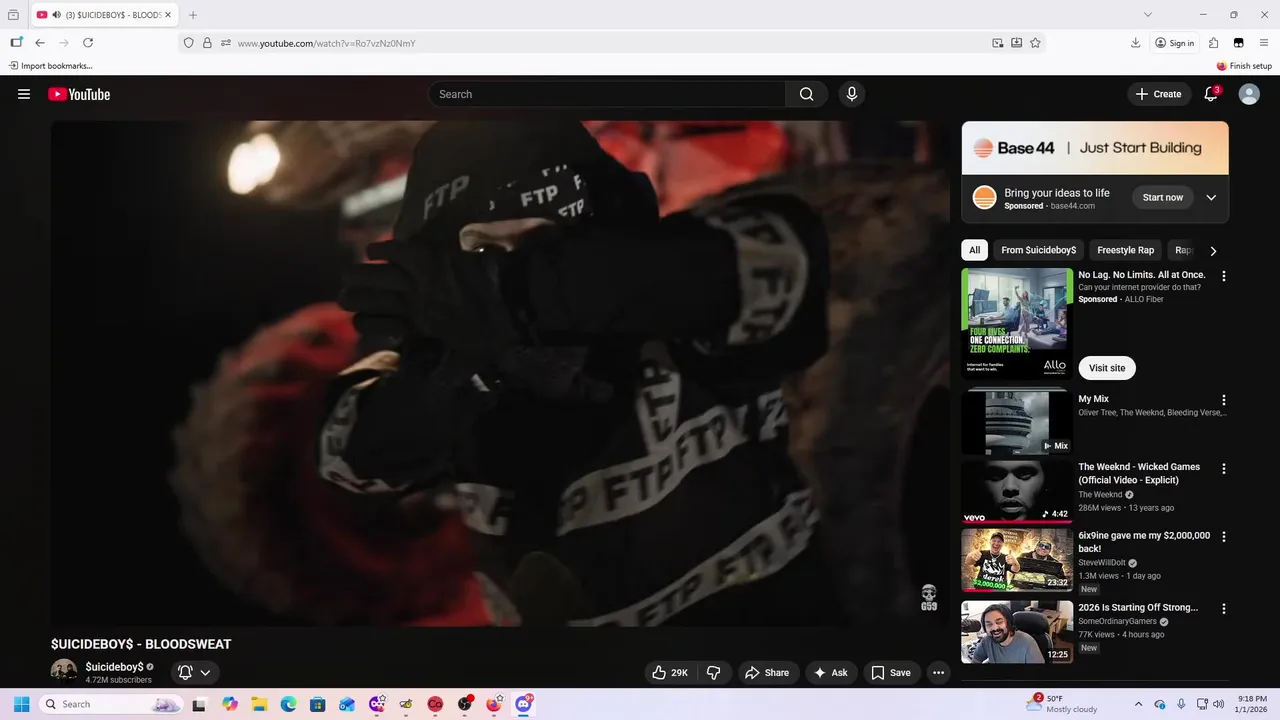The height and width of the screenshot is (720, 1280).
Task: Open the SomeOrdinaryGamers video thumbnail
Action: click(1017, 632)
